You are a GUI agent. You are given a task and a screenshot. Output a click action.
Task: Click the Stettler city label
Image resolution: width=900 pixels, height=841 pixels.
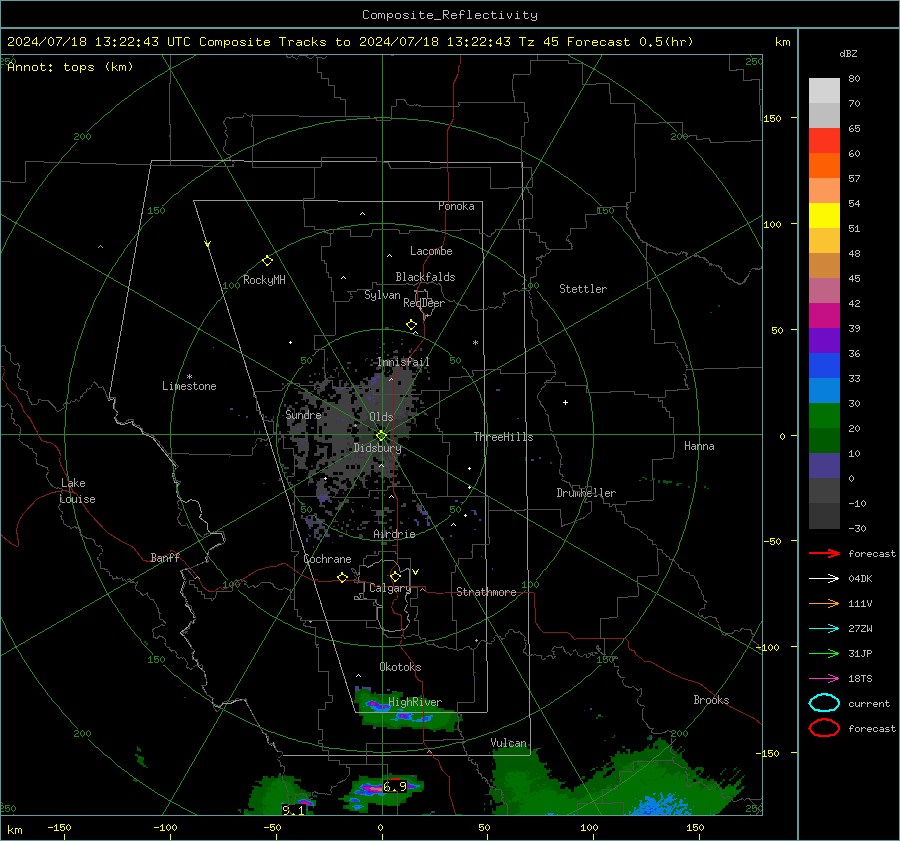pyautogui.click(x=583, y=289)
